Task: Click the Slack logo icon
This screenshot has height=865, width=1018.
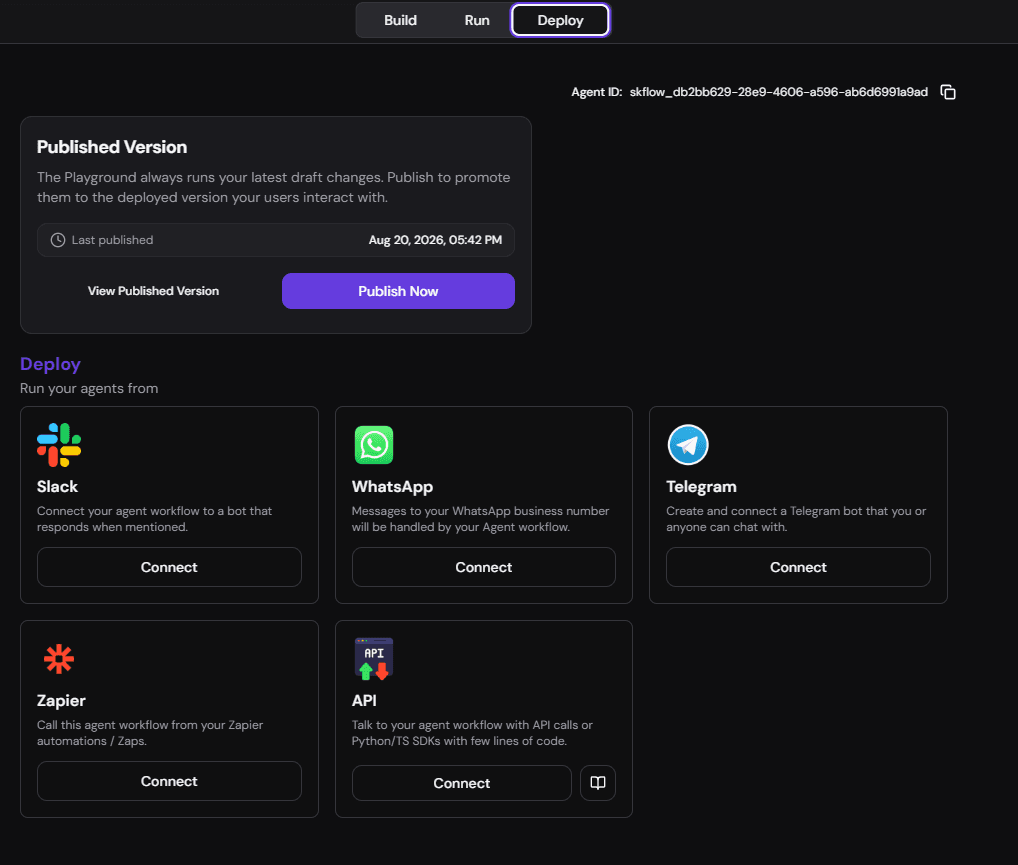Action: pyautogui.click(x=59, y=445)
